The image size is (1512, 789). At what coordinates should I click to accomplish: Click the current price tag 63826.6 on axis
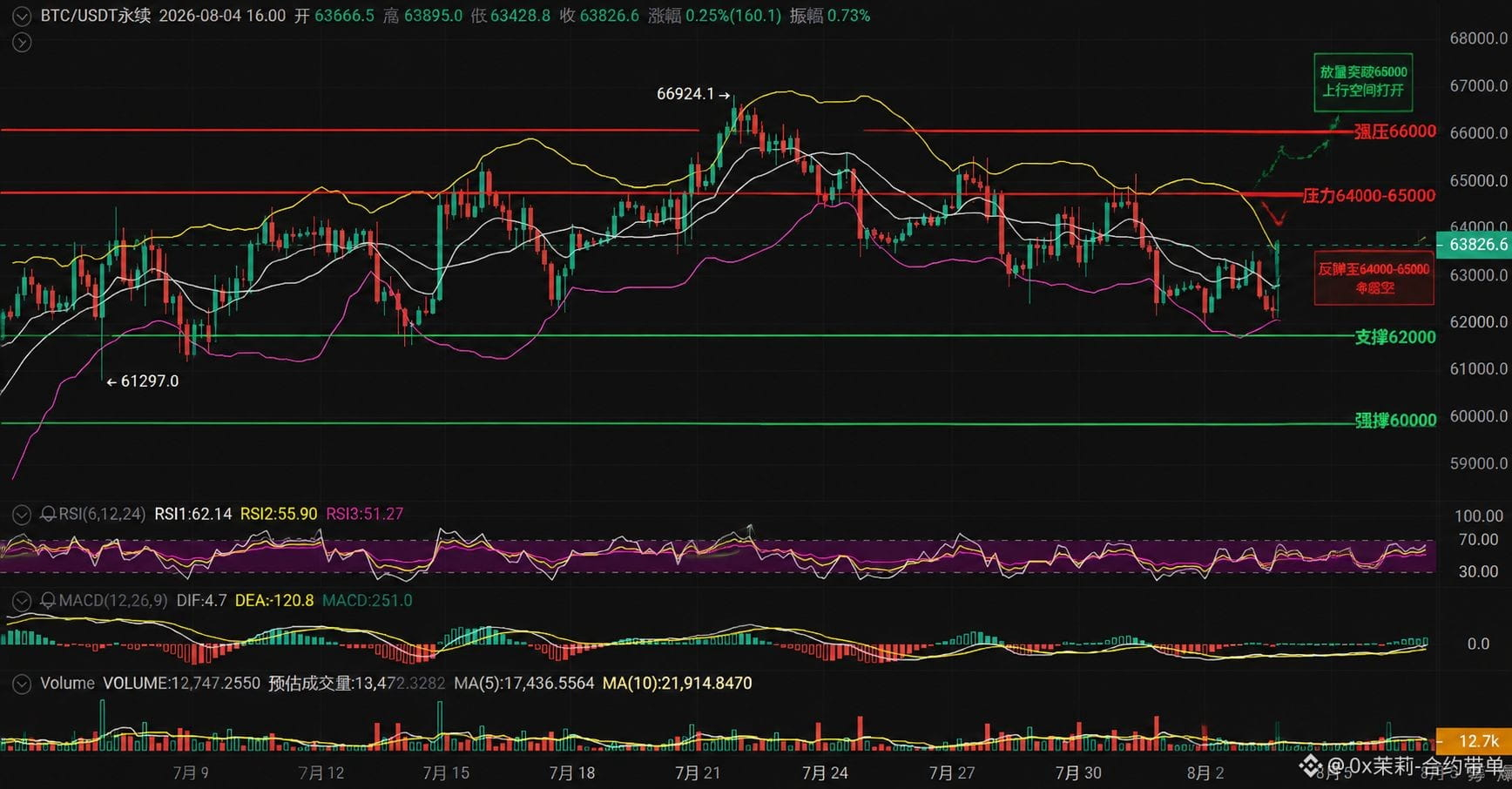pos(1474,245)
